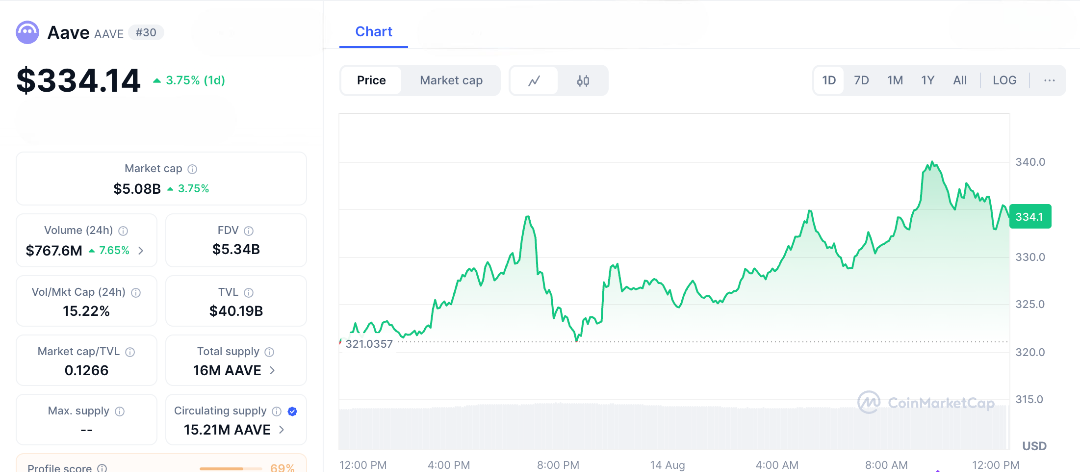Select the line chart view icon
This screenshot has width=1080, height=472.
(x=534, y=81)
